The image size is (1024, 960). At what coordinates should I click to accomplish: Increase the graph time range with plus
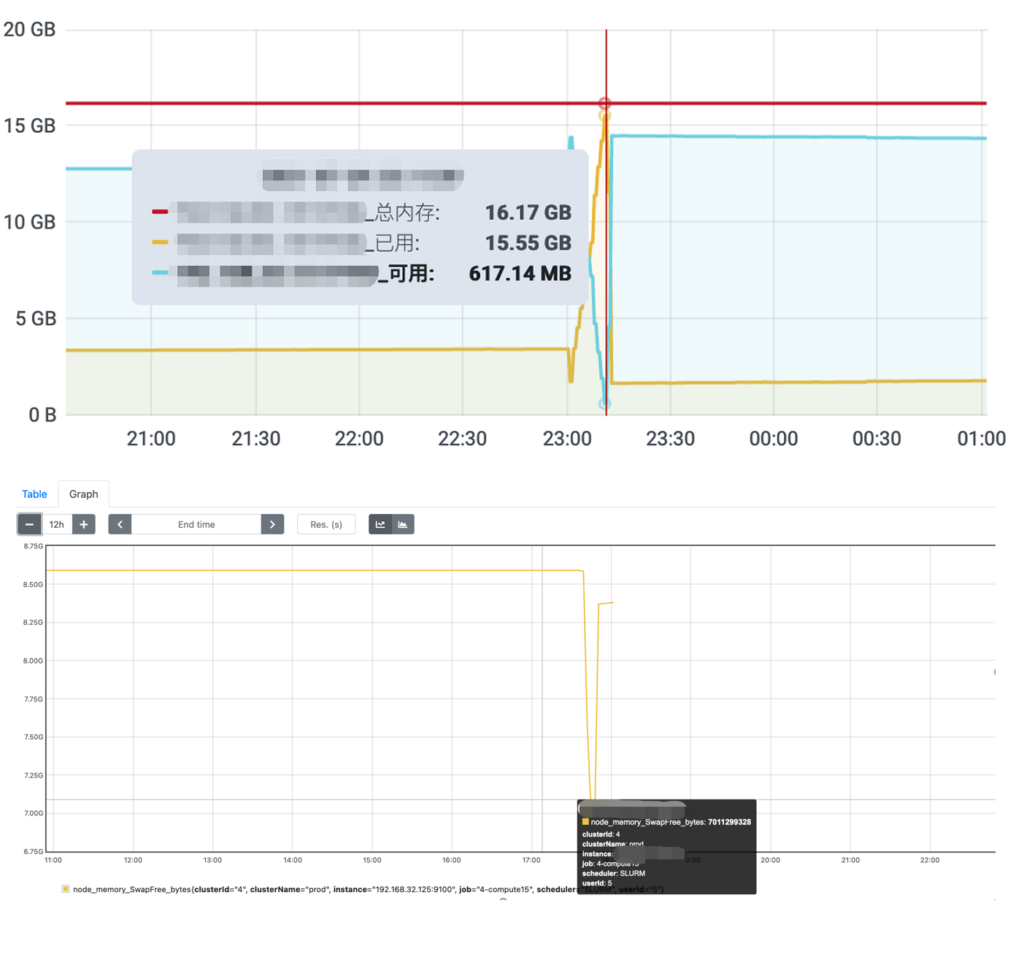pos(84,524)
